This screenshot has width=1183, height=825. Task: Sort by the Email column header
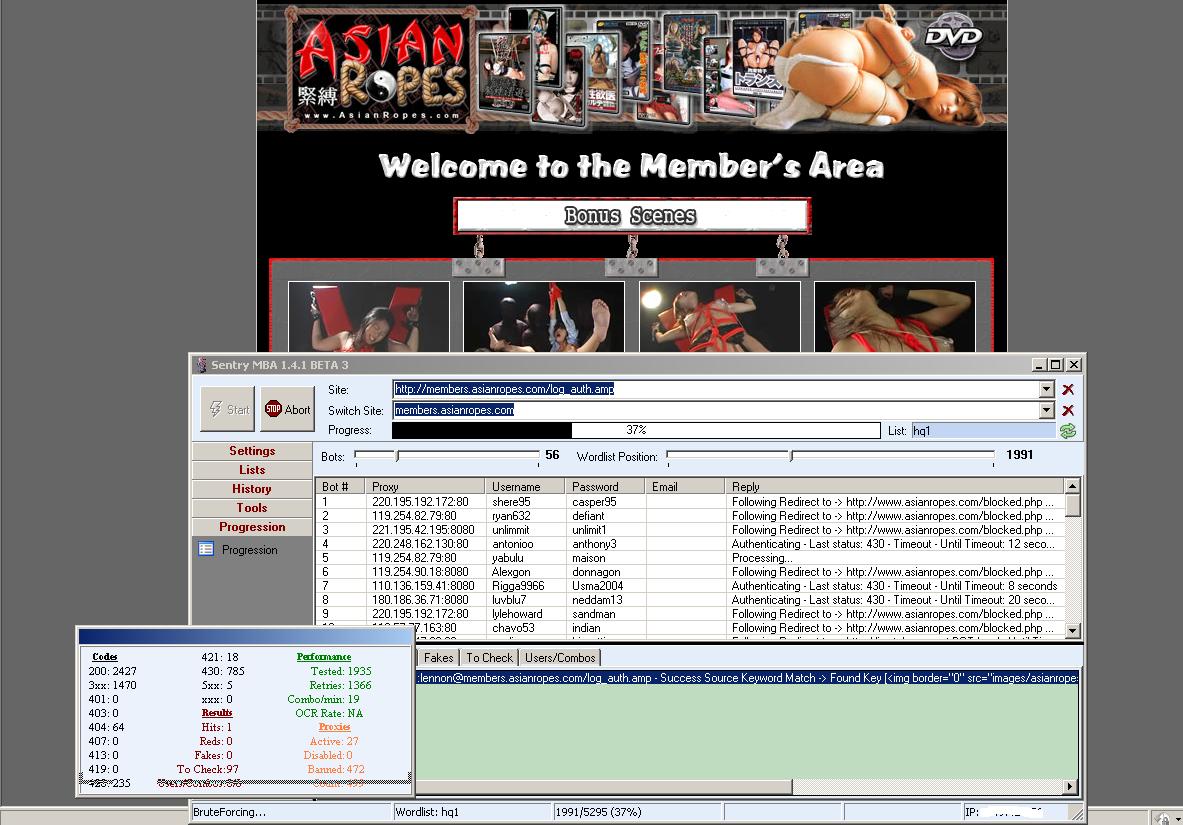[x=685, y=487]
